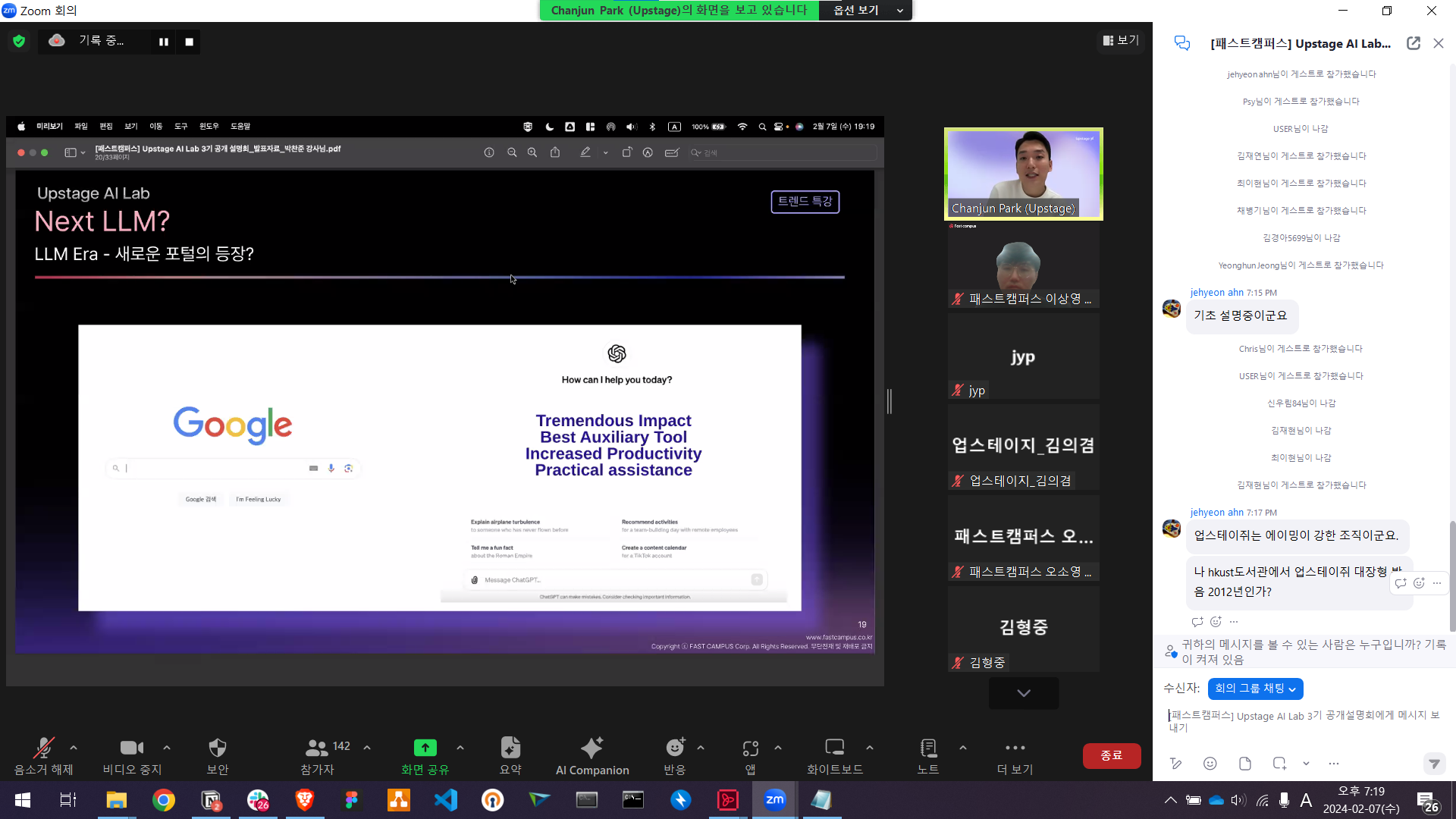Open the 참가자 participants panel
This screenshot has height=819, width=1456.
point(318,756)
